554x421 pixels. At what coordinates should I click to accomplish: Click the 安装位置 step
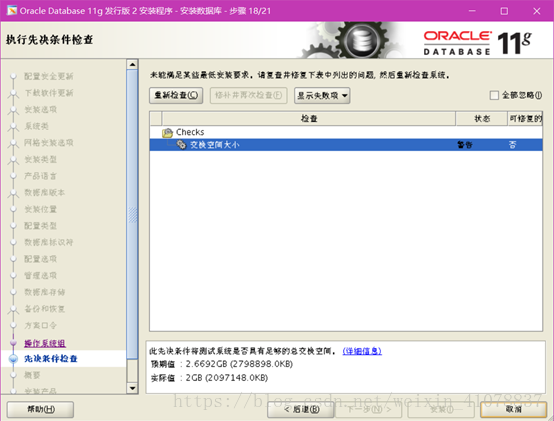40,209
